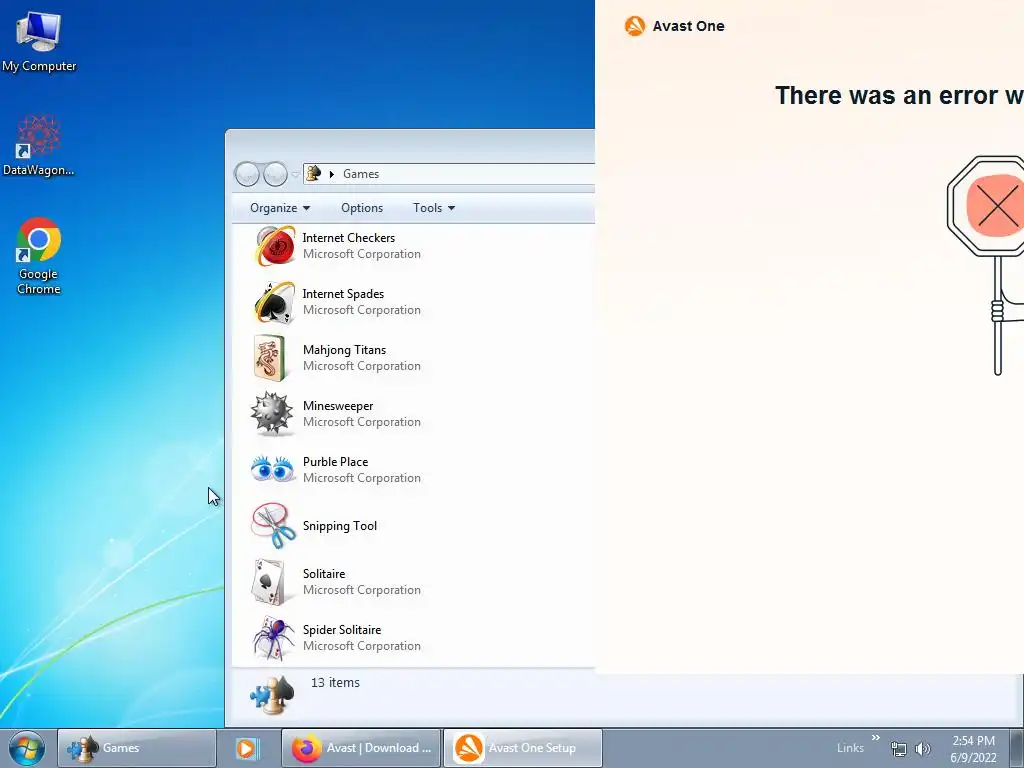Viewport: 1024px width, 768px height.
Task: Open the Windows Start button
Action: (x=27, y=748)
